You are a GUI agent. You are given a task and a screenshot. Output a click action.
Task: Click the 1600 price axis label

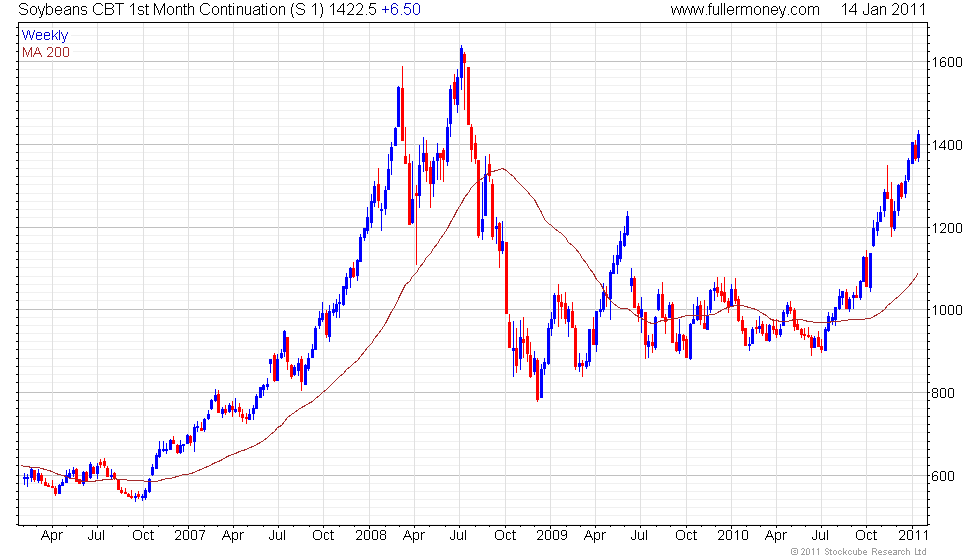click(946, 62)
